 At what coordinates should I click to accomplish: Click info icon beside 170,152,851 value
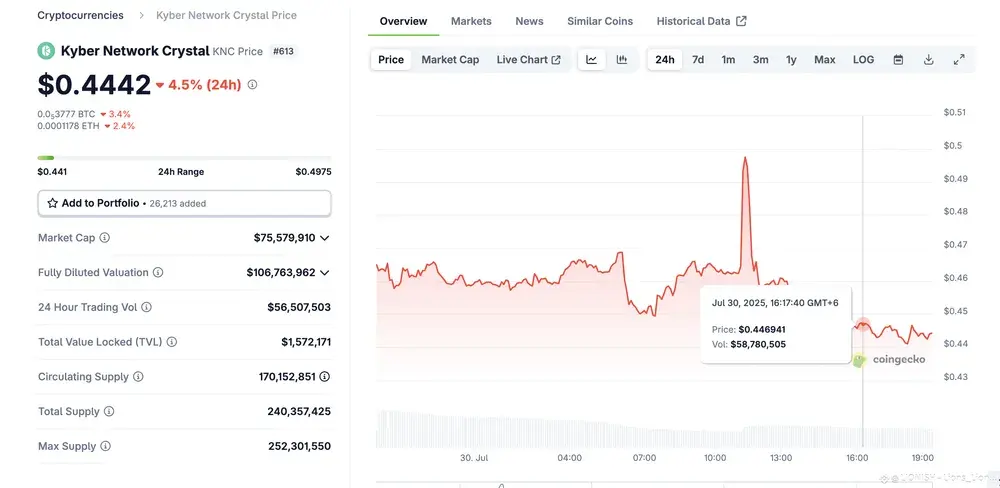point(325,377)
